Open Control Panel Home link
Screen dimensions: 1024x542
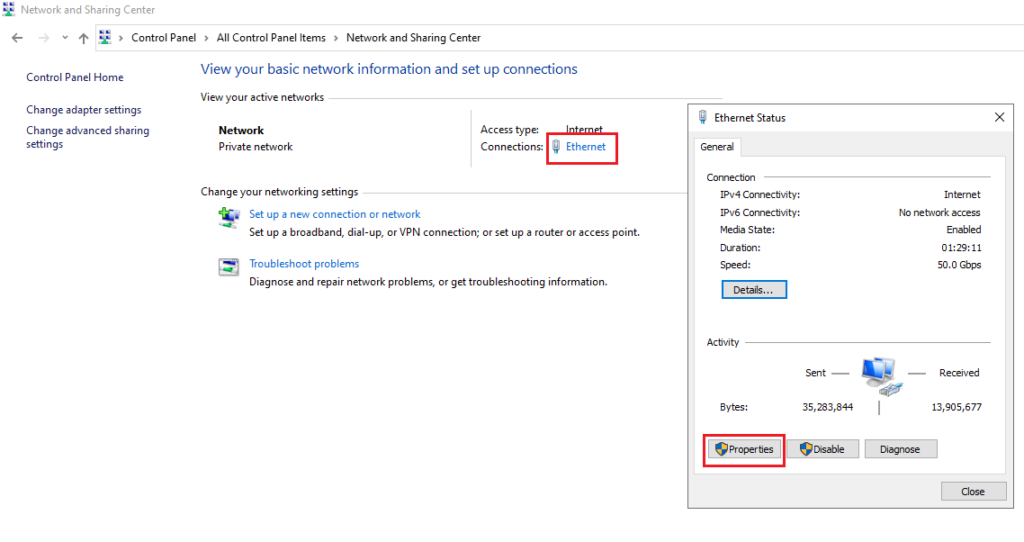pos(74,77)
